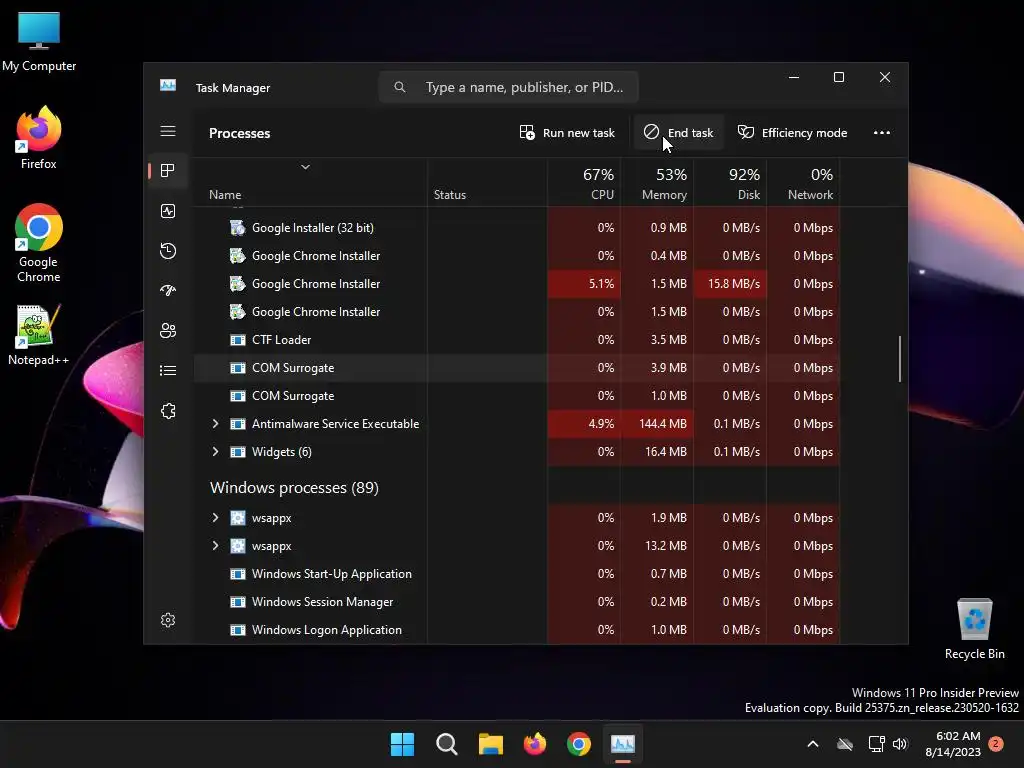Click the process list vertical scrollbar thumb

(900, 359)
